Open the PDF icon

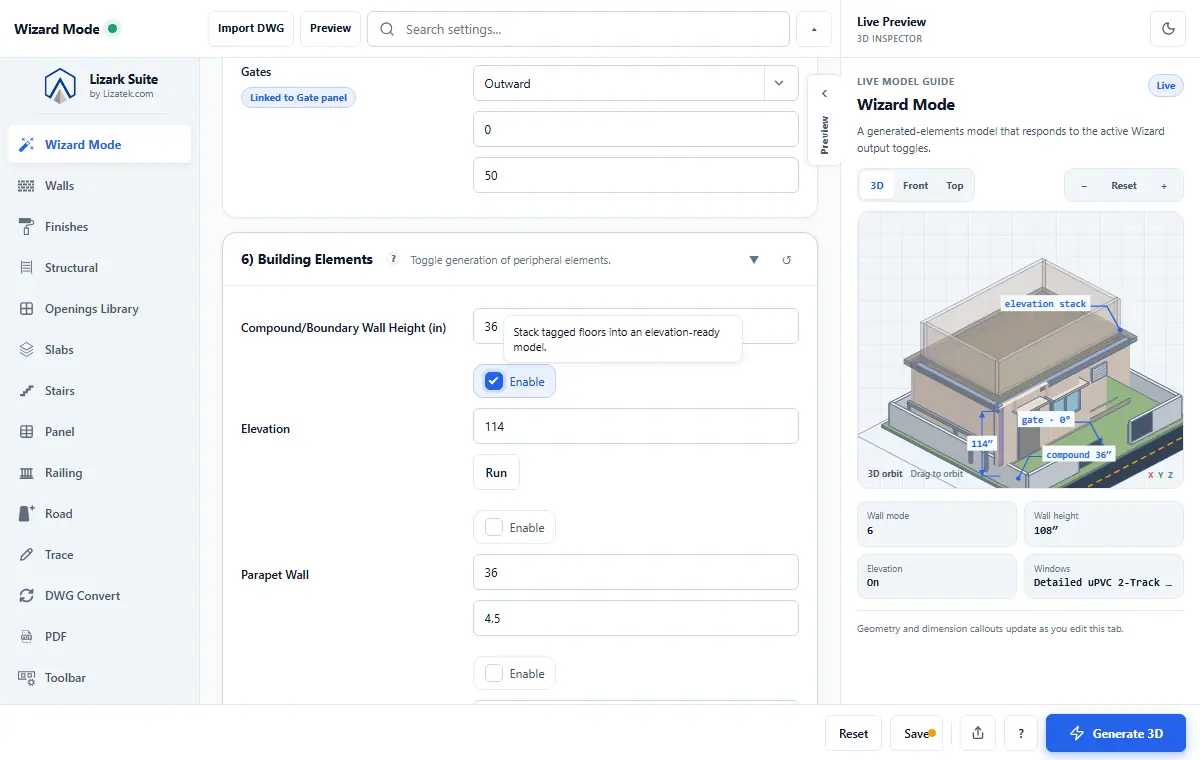pyautogui.click(x=27, y=637)
